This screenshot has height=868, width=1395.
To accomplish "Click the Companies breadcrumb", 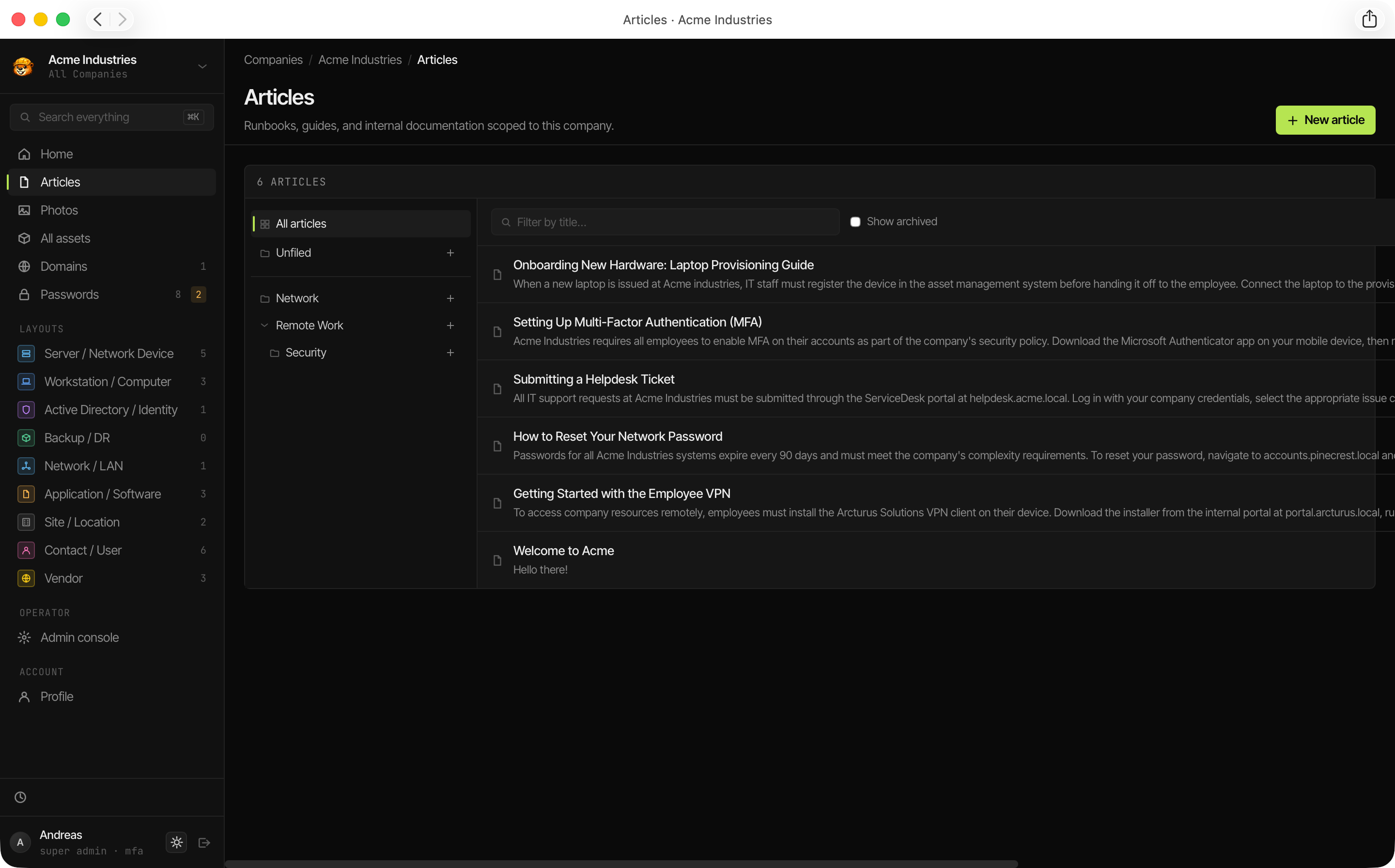I will click(273, 60).
